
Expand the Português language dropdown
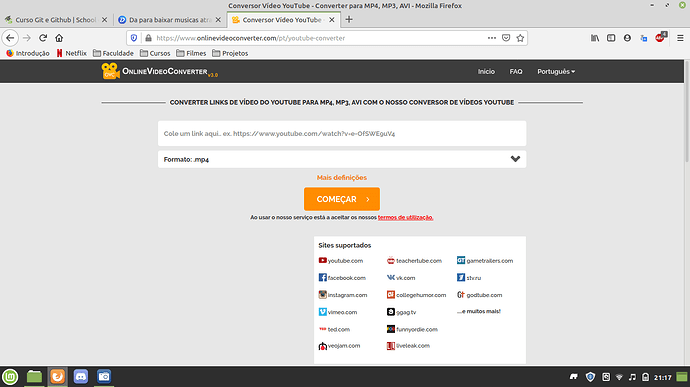pos(556,71)
